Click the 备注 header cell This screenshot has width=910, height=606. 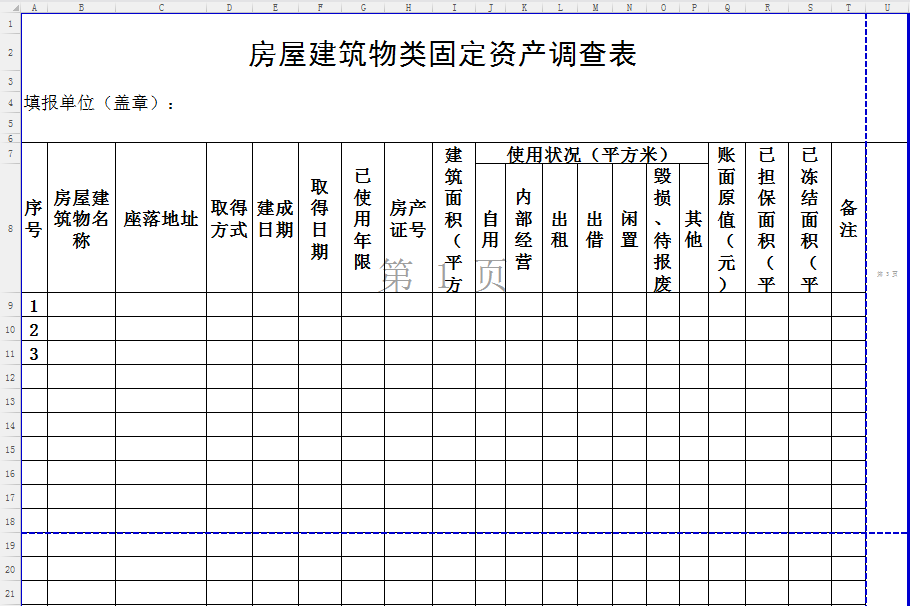point(848,218)
